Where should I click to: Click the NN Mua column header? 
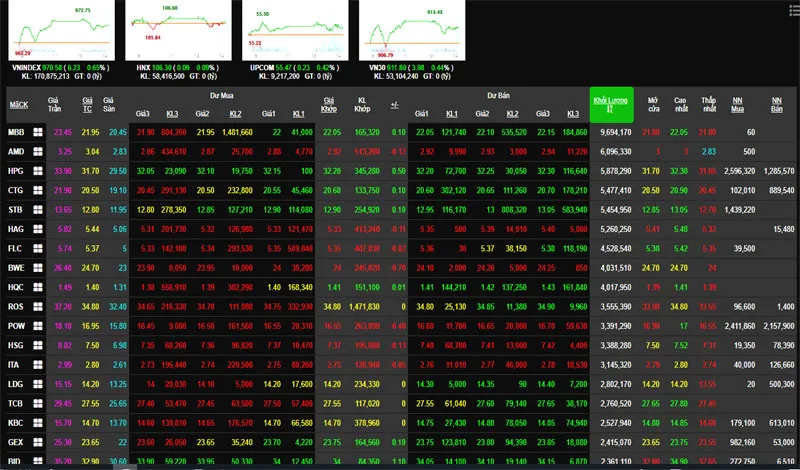pyautogui.click(x=737, y=105)
